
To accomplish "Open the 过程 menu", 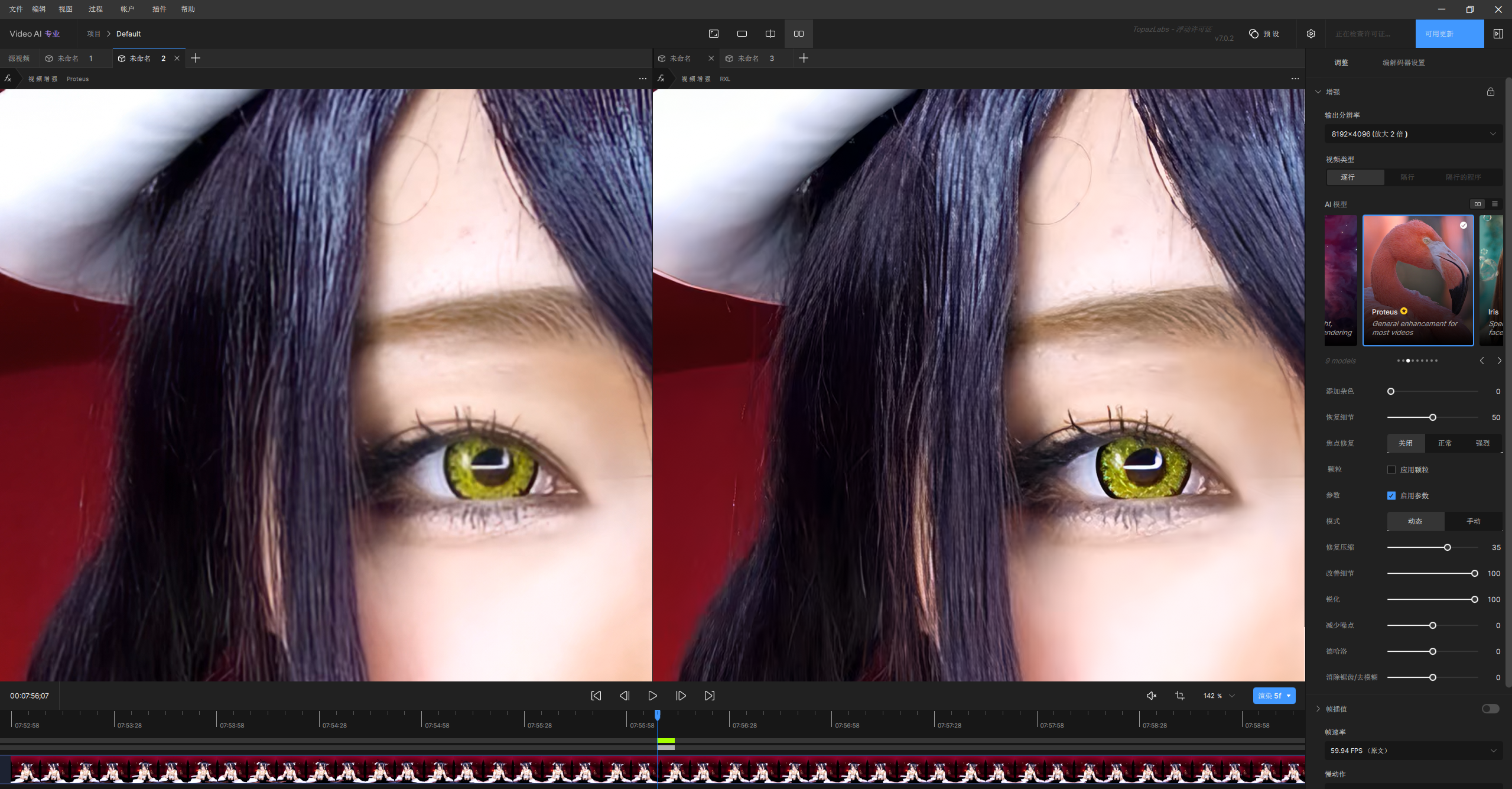I will click(x=96, y=9).
